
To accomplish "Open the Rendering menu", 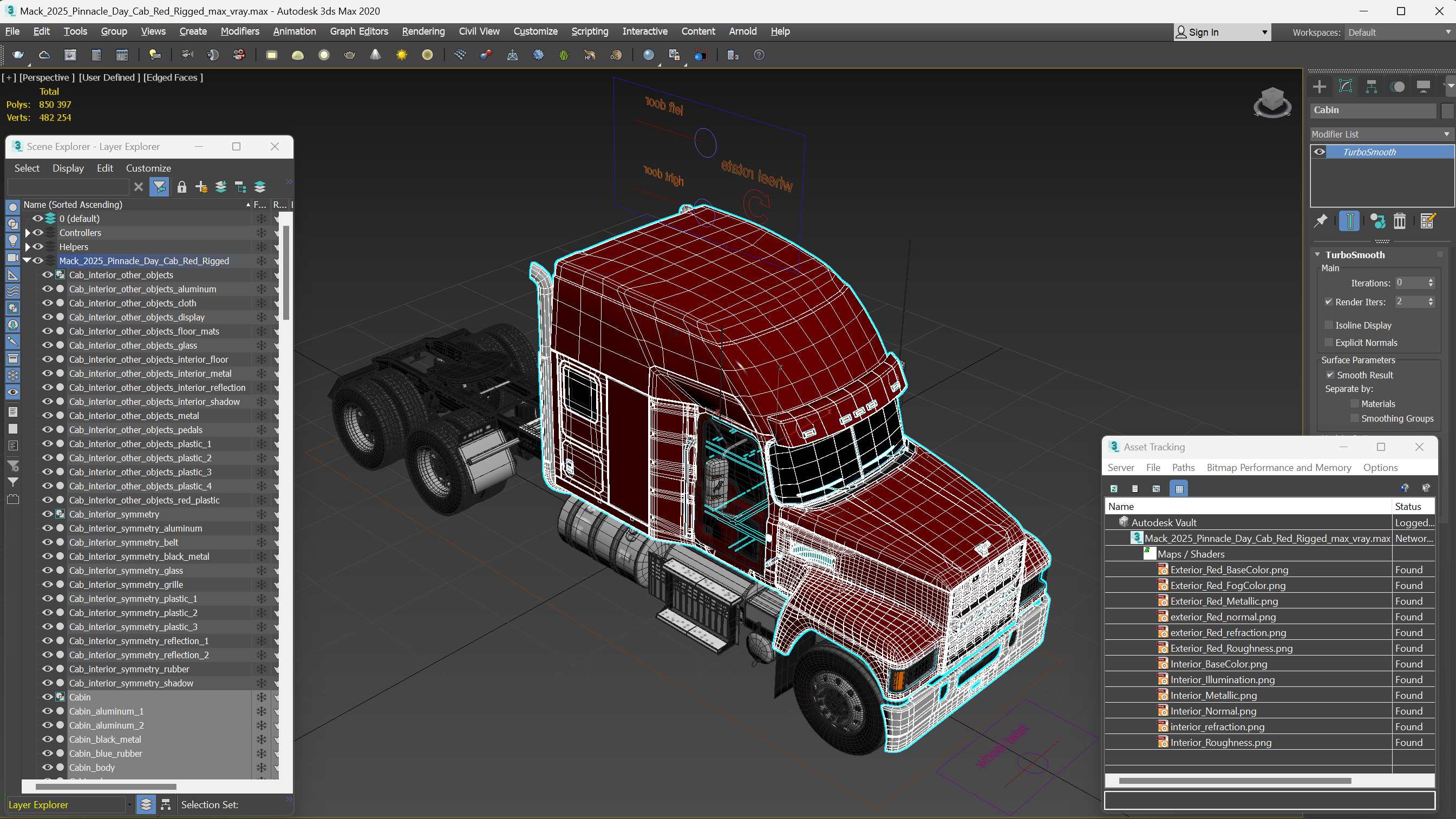I will 423,31.
